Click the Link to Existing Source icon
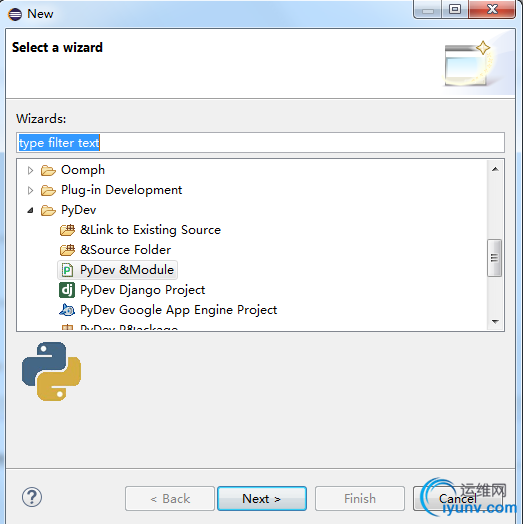This screenshot has width=523, height=524. click(x=68, y=230)
